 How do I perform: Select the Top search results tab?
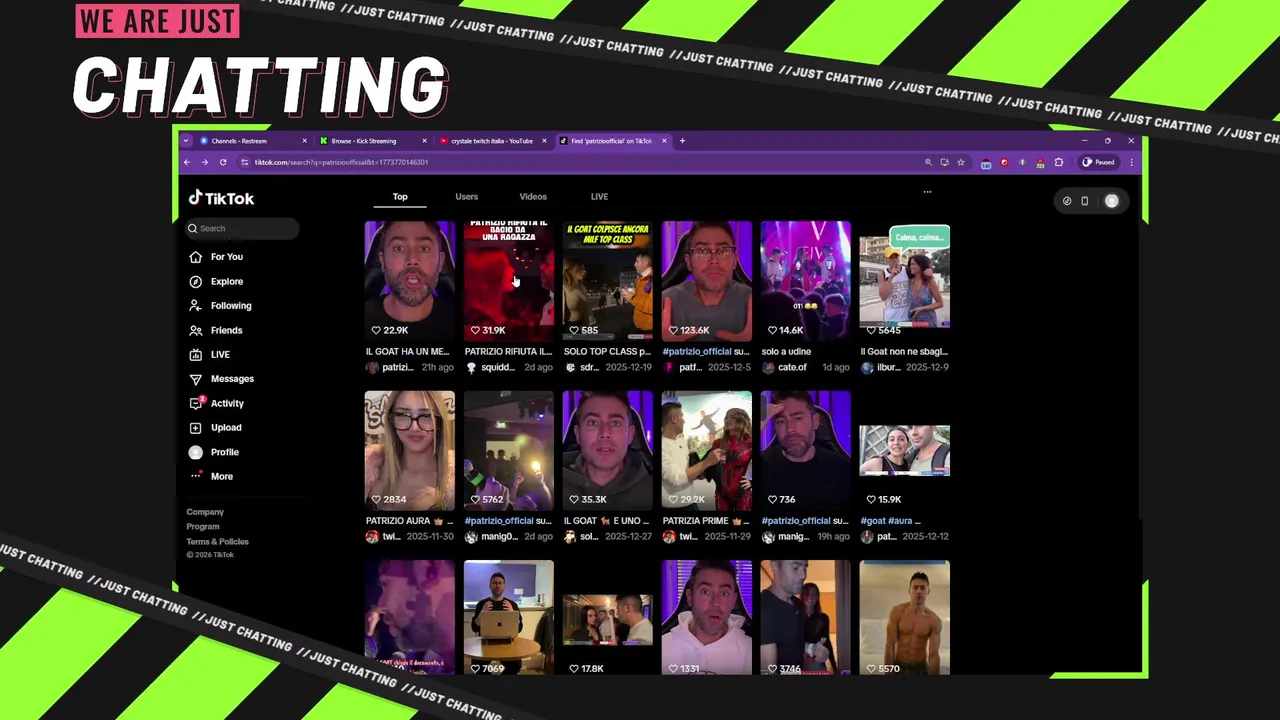tap(400, 197)
